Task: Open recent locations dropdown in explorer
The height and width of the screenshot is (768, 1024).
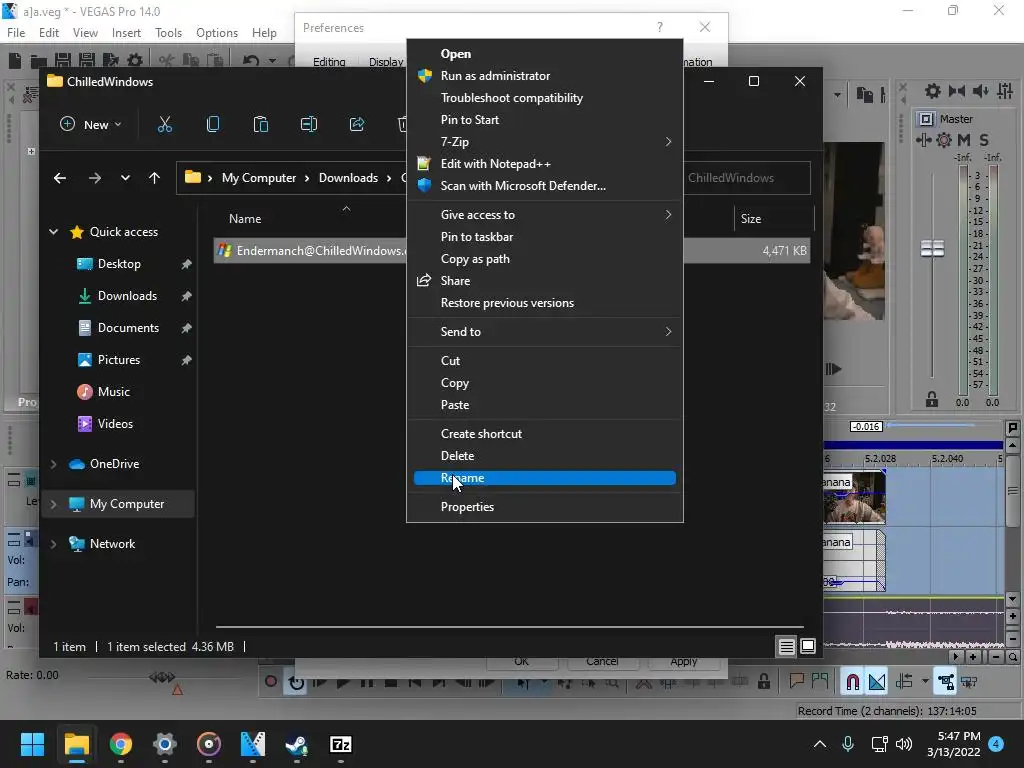Action: pos(125,178)
